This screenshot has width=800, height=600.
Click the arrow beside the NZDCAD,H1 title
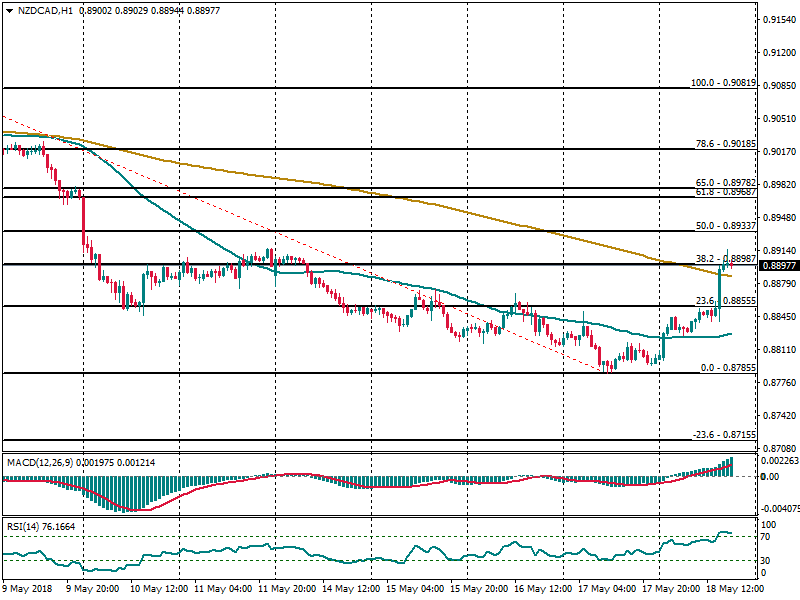(x=9, y=10)
